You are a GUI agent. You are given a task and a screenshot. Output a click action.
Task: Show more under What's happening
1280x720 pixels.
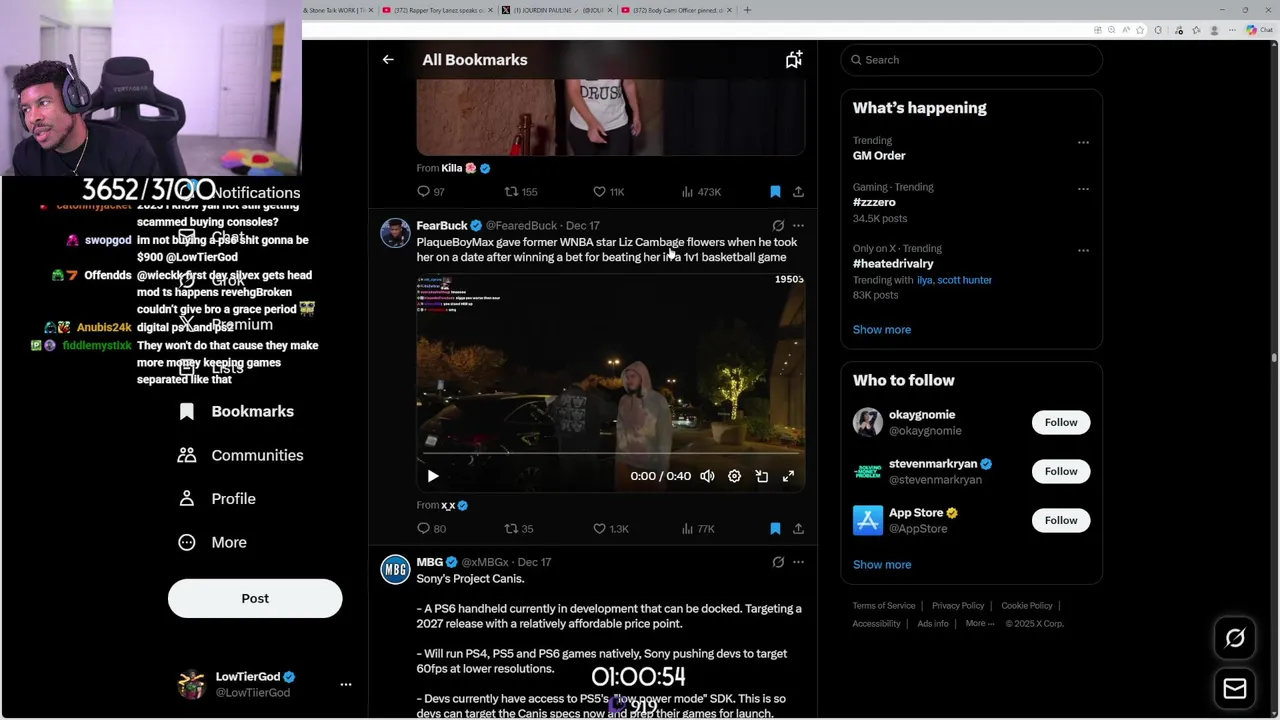pyautogui.click(x=882, y=329)
